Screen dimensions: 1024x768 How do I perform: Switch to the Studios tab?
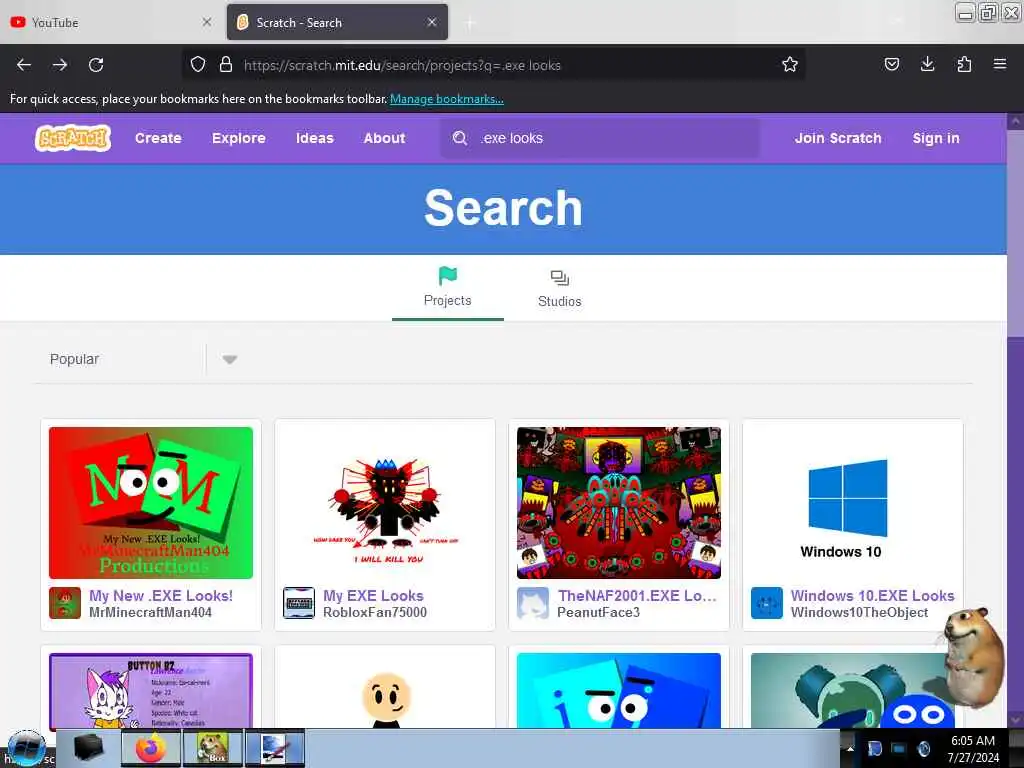click(x=560, y=288)
